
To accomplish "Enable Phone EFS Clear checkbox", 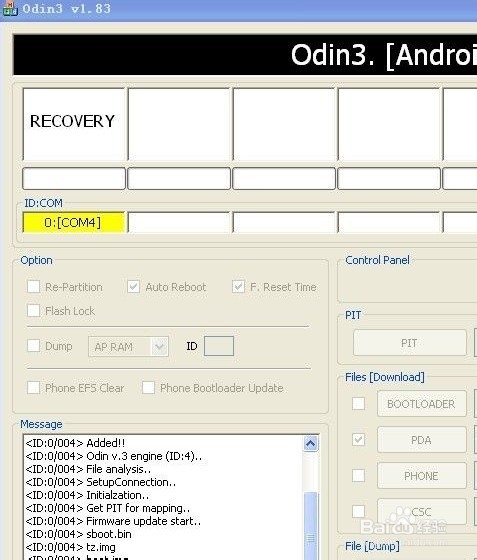I will tap(34, 388).
